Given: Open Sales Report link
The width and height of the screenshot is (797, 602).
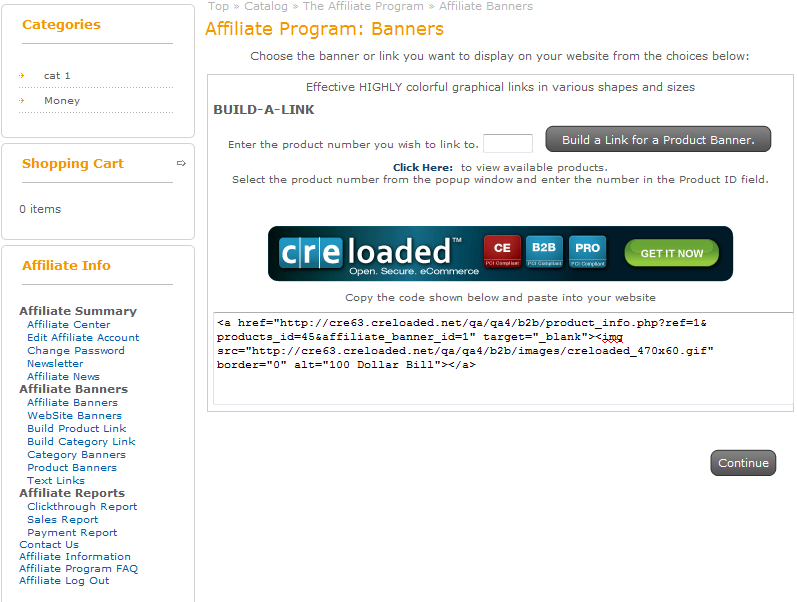Looking at the screenshot, I should [x=63, y=520].
